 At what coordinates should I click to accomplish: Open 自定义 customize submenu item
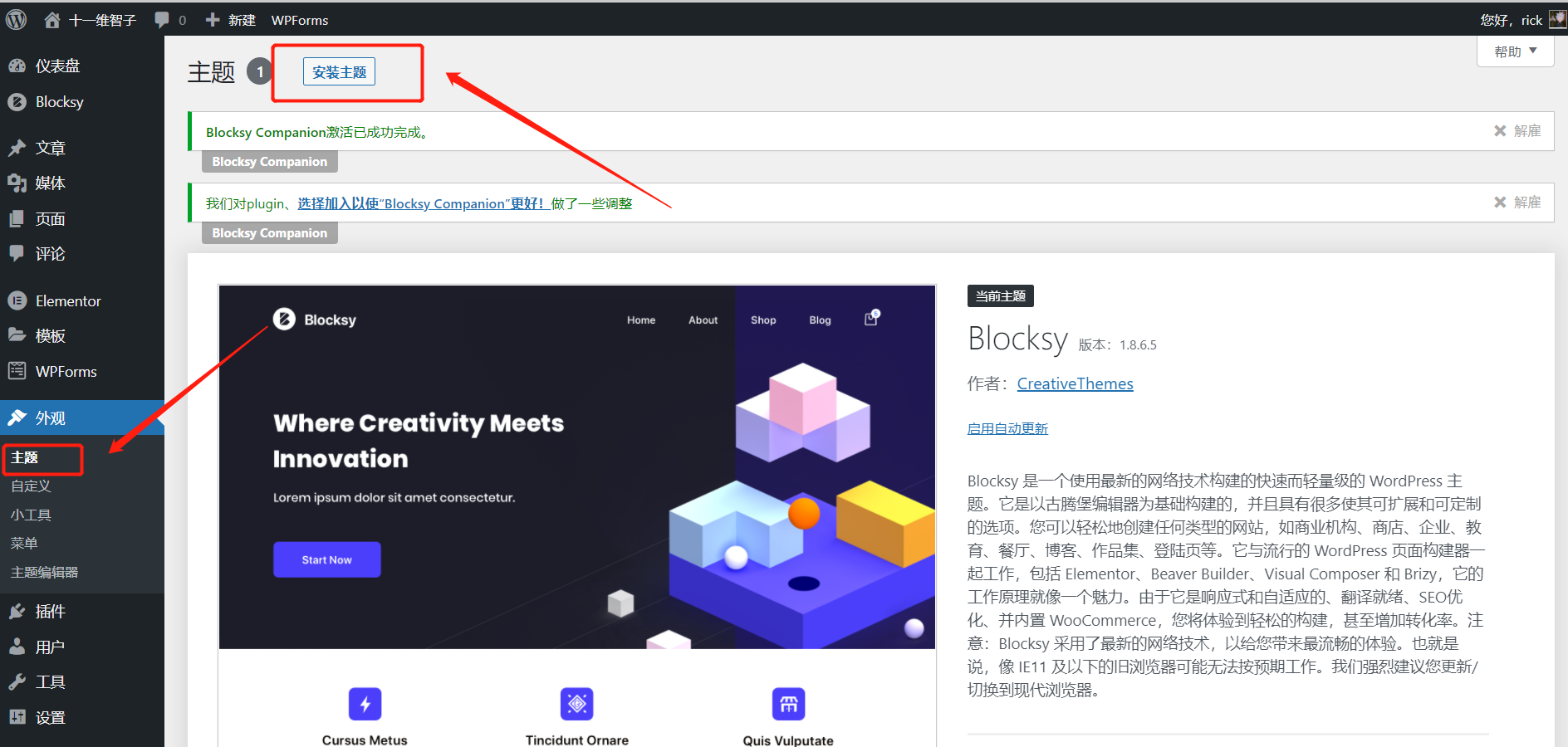pyautogui.click(x=31, y=486)
